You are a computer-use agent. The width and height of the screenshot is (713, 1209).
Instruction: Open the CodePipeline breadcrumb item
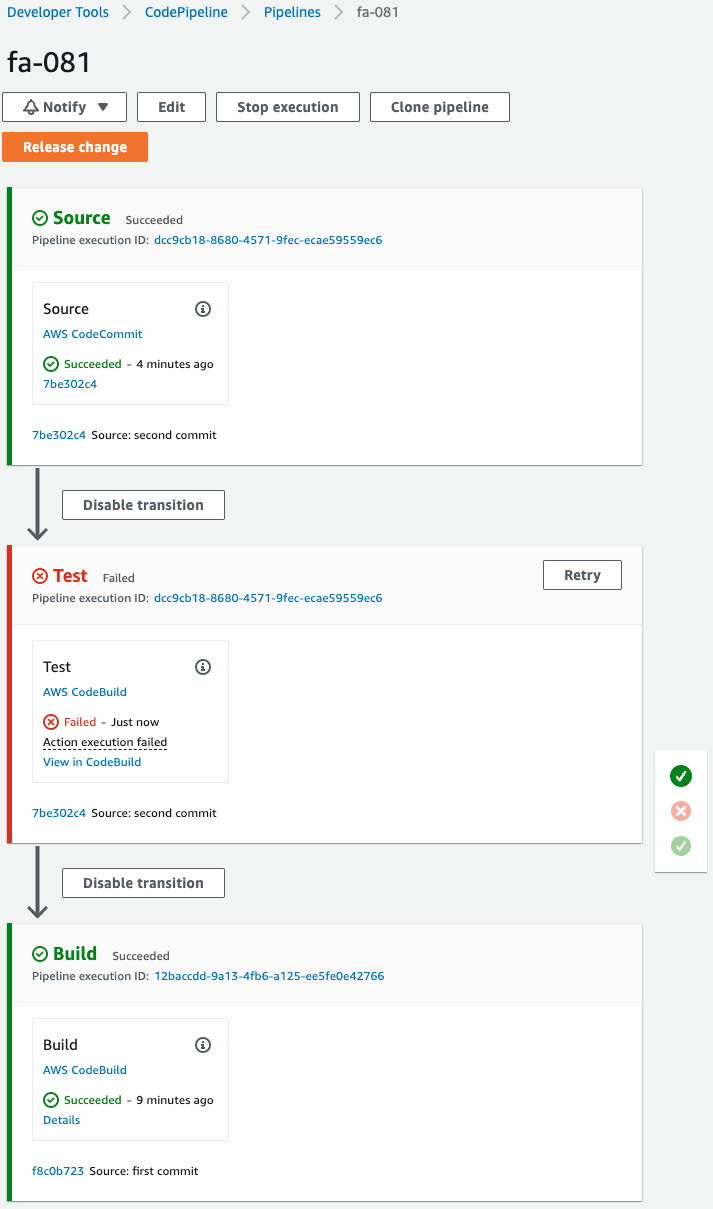[x=185, y=12]
